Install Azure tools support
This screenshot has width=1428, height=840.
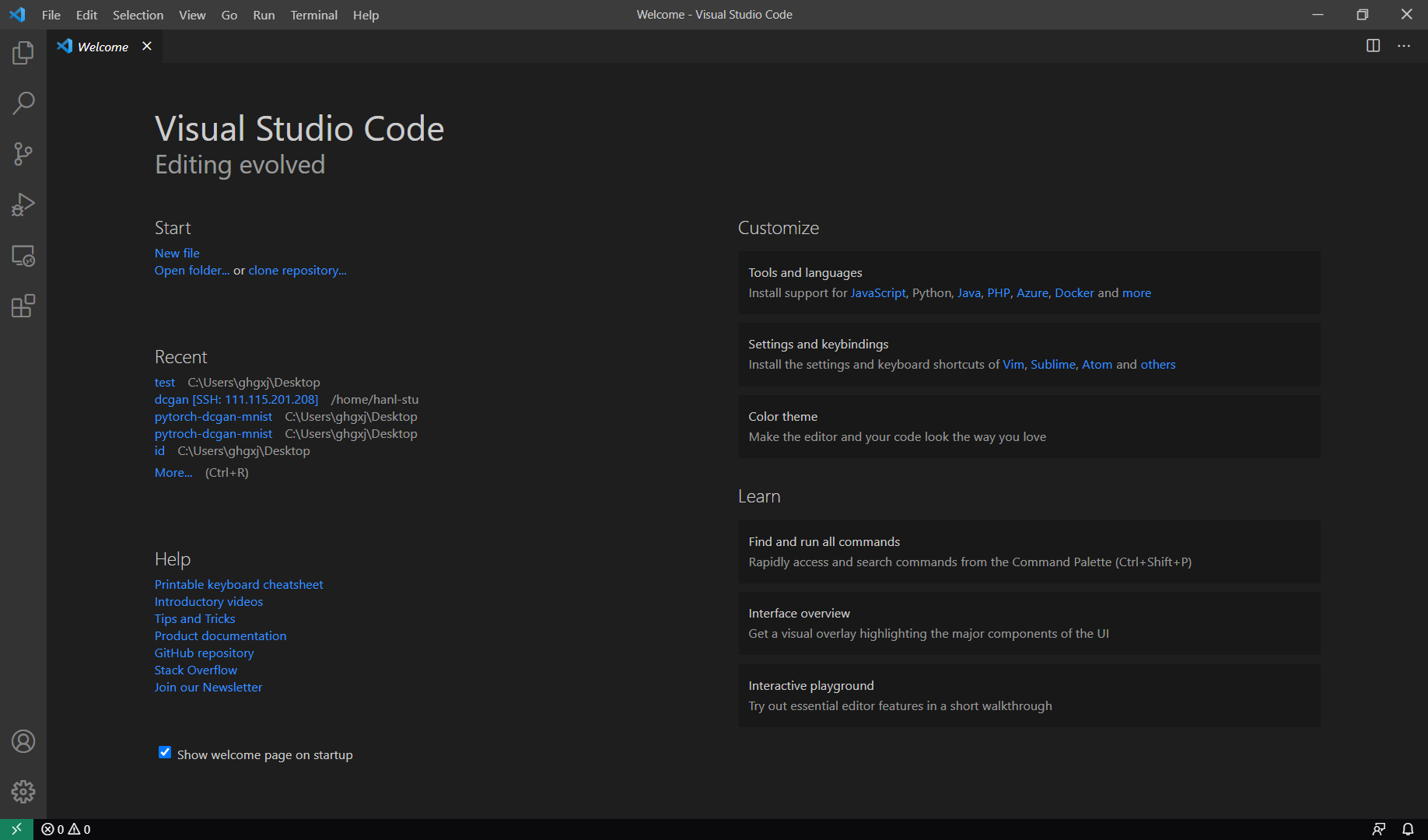[x=1033, y=293]
